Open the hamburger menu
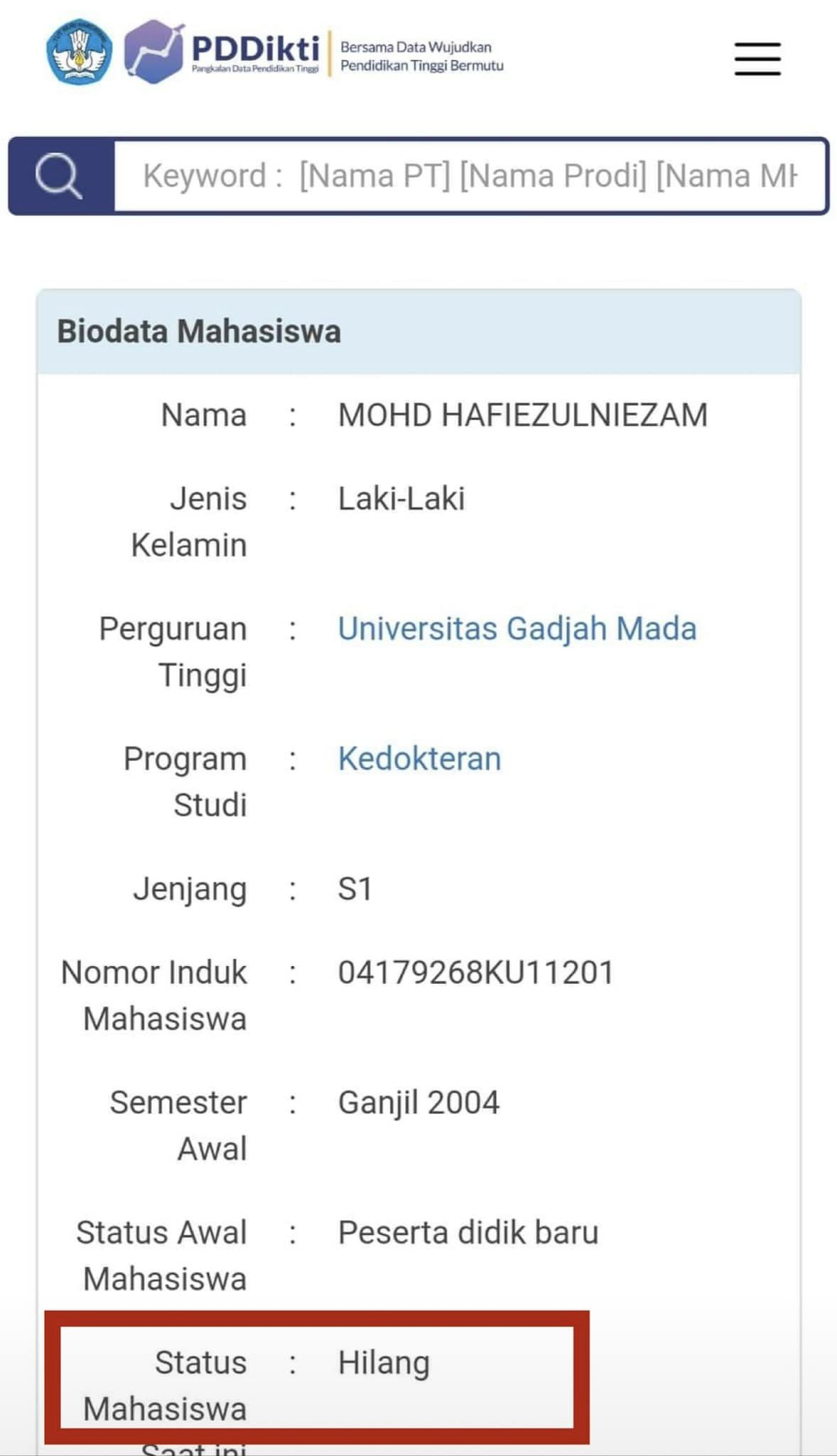The height and width of the screenshot is (1456, 837). [x=757, y=58]
